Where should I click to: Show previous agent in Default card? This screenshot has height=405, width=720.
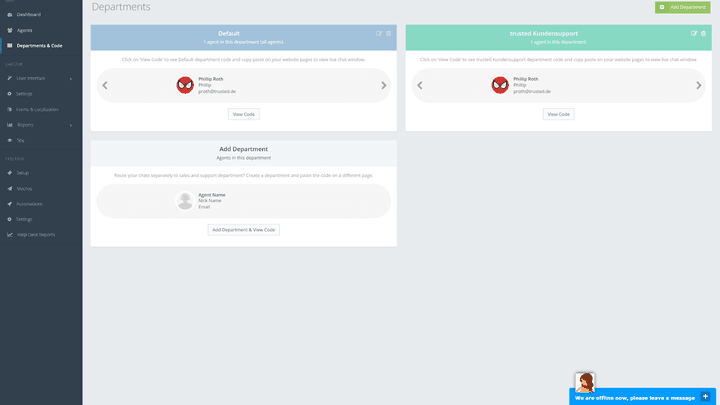105,85
